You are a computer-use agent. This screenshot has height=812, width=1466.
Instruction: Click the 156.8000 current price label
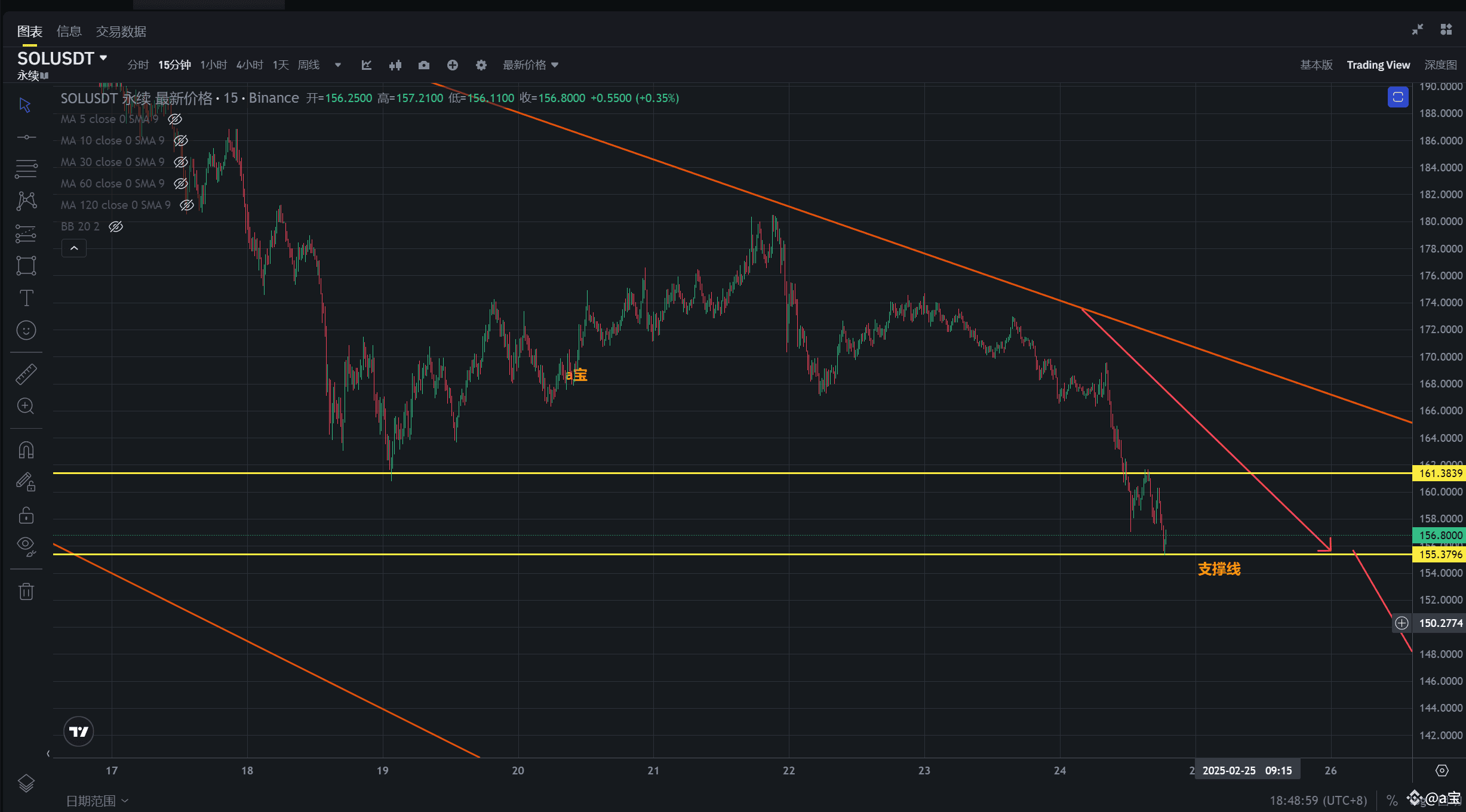(1440, 536)
